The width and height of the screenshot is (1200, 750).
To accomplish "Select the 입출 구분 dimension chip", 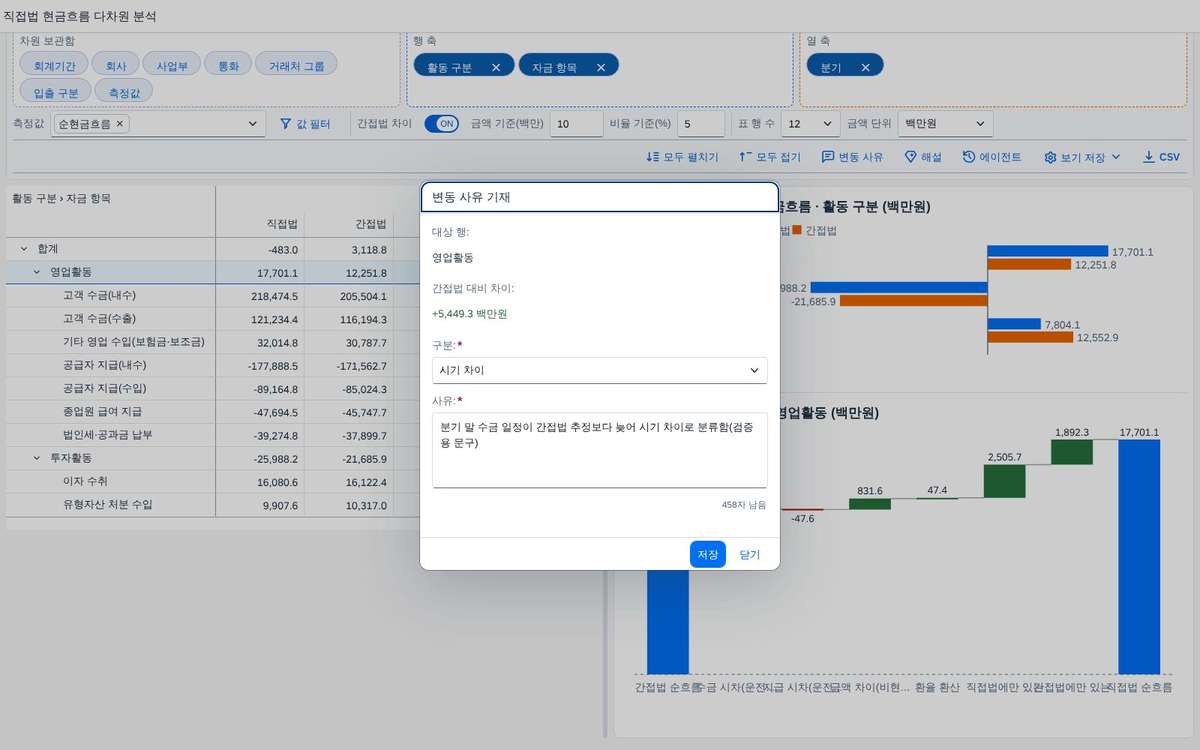I will coord(56,92).
